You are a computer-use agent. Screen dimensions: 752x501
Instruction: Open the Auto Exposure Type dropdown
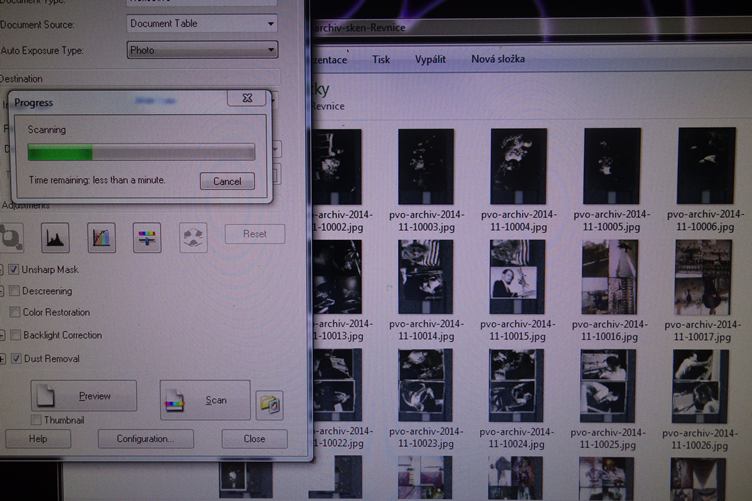click(x=202, y=50)
